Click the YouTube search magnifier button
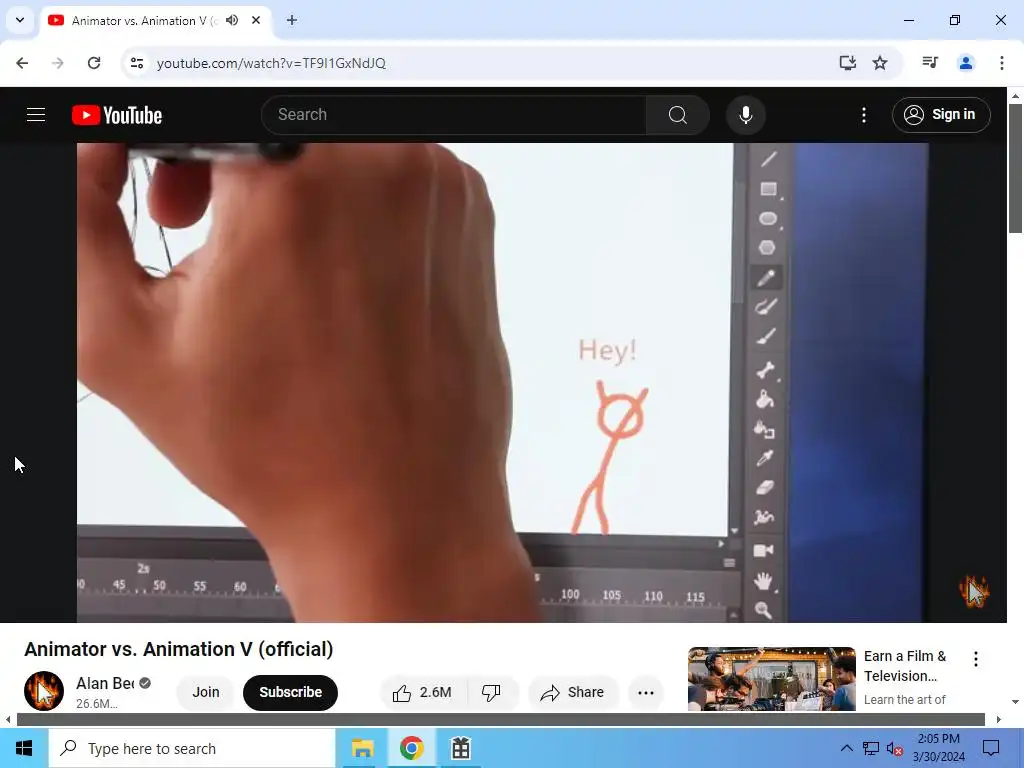Viewport: 1024px width, 768px height. coord(677,115)
